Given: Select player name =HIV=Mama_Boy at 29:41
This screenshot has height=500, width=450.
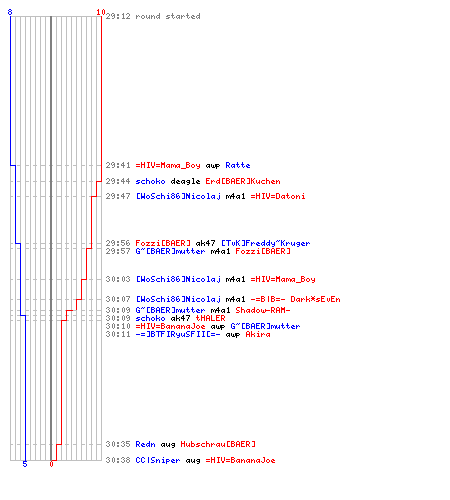Looking at the screenshot, I should (x=168, y=165).
